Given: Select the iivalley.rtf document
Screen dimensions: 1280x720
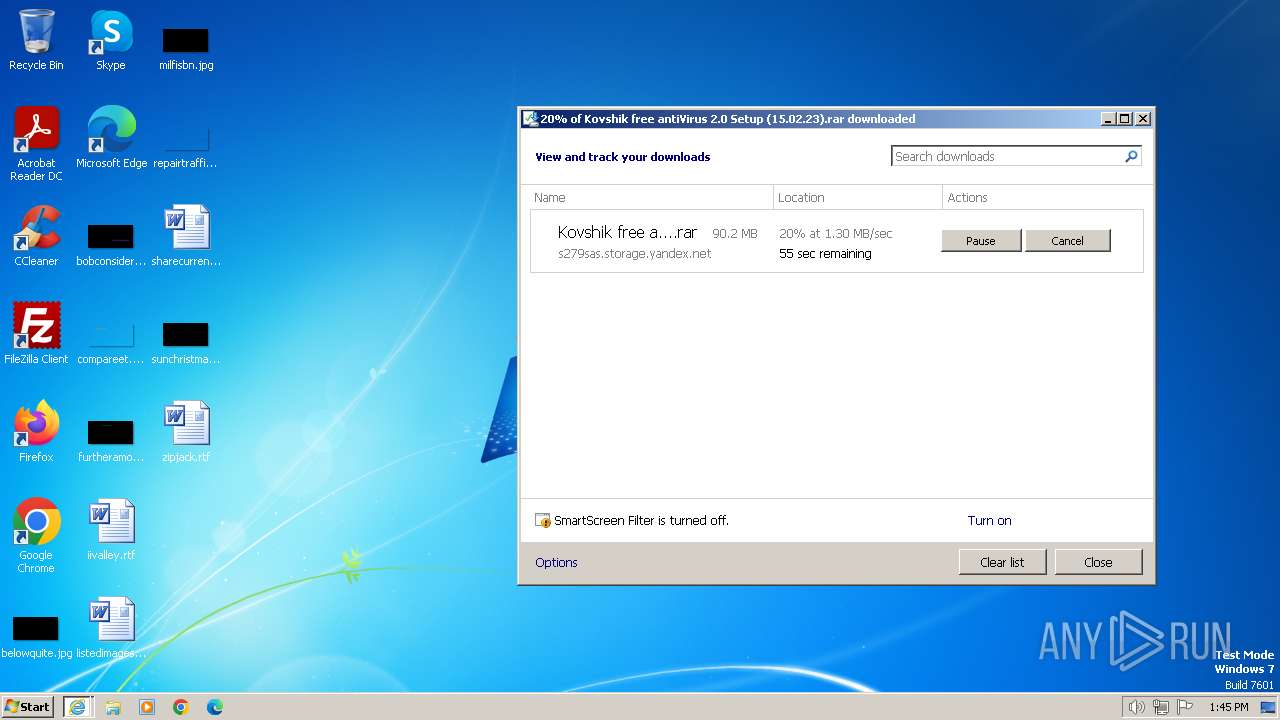Looking at the screenshot, I should pyautogui.click(x=111, y=529).
